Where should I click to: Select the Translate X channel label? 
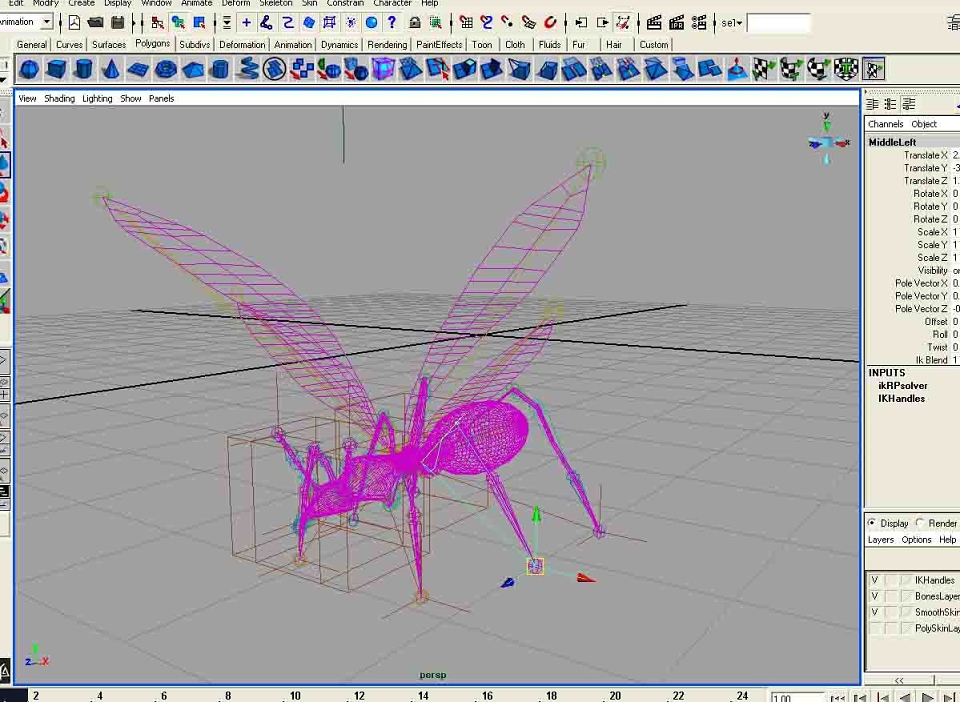[x=925, y=155]
